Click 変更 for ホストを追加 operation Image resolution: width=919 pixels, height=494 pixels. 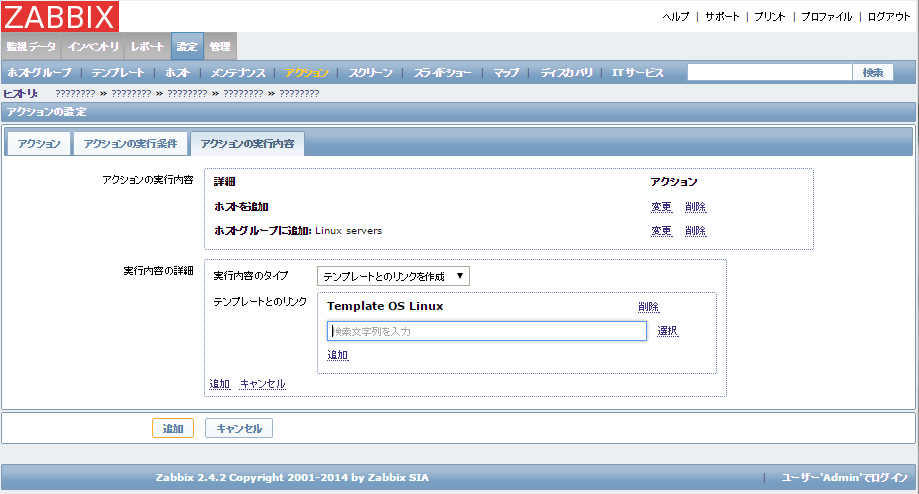pyautogui.click(x=661, y=207)
